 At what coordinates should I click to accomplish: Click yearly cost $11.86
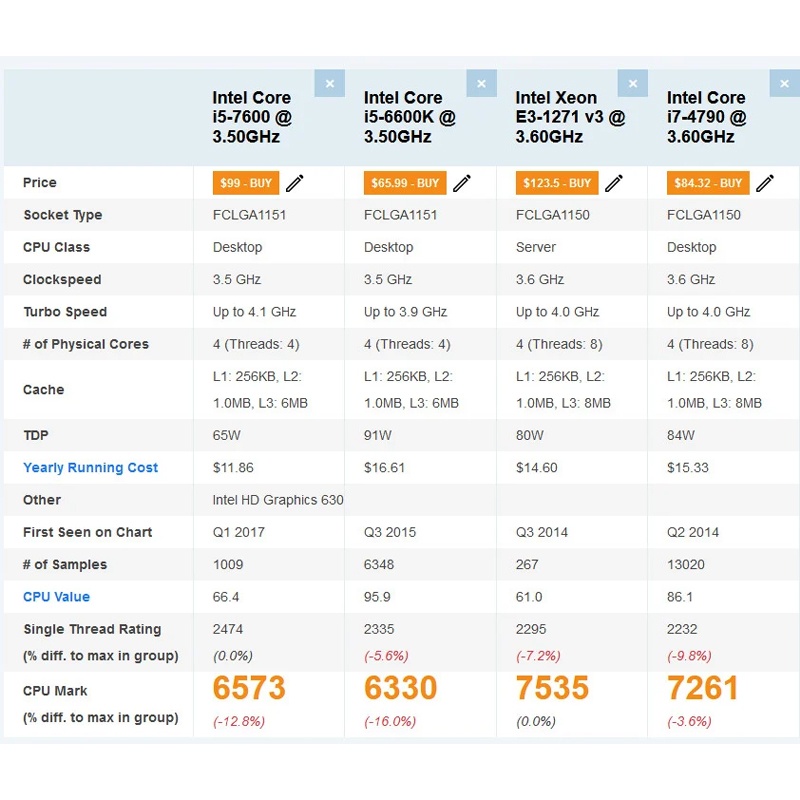[x=233, y=468]
